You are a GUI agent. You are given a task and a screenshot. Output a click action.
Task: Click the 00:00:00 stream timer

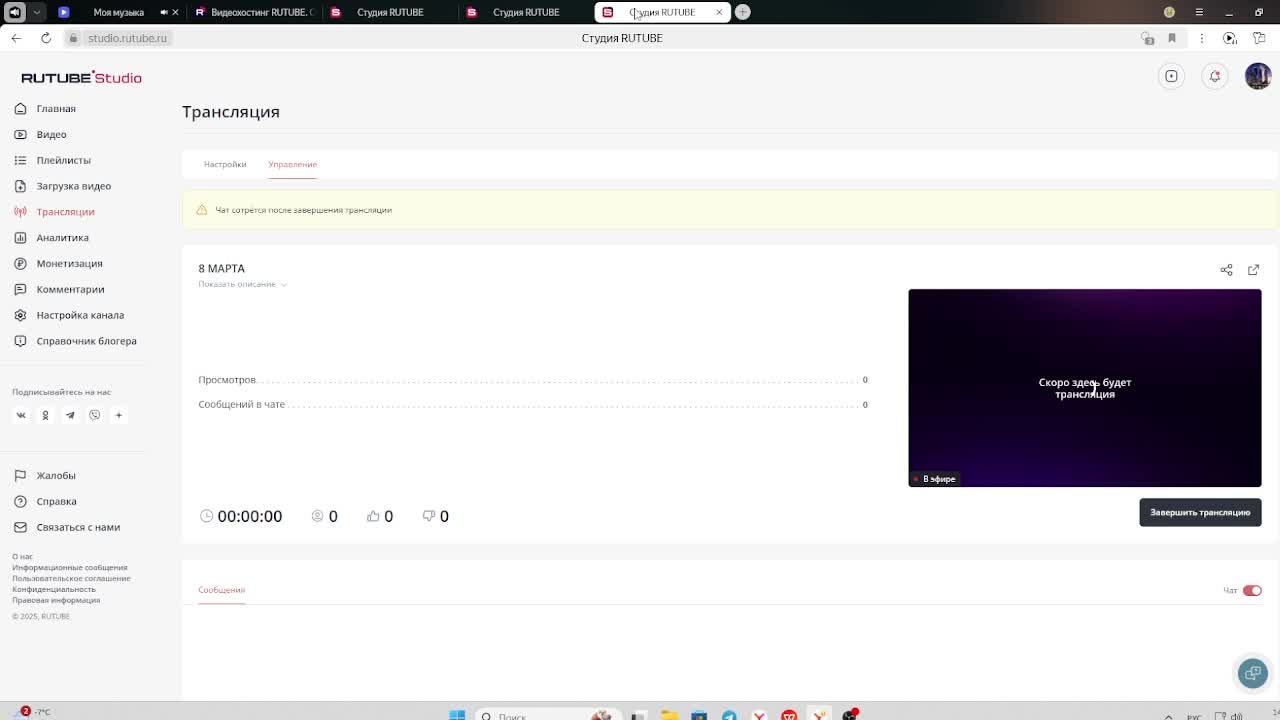point(241,516)
